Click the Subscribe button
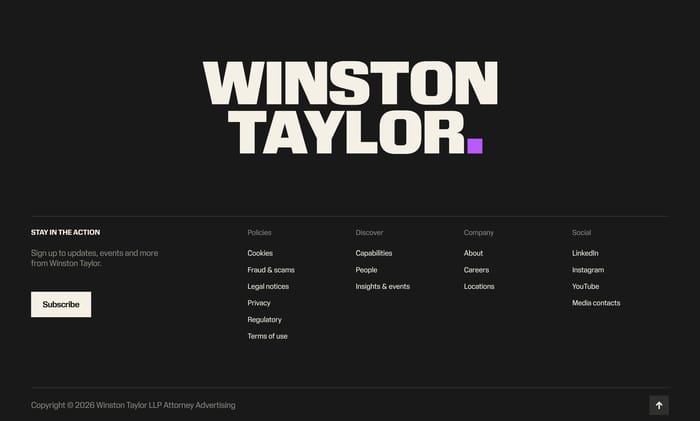700x421 pixels. pyautogui.click(x=61, y=304)
